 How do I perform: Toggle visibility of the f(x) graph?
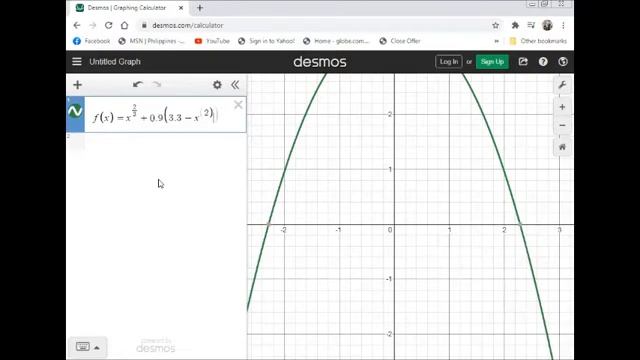(76, 111)
